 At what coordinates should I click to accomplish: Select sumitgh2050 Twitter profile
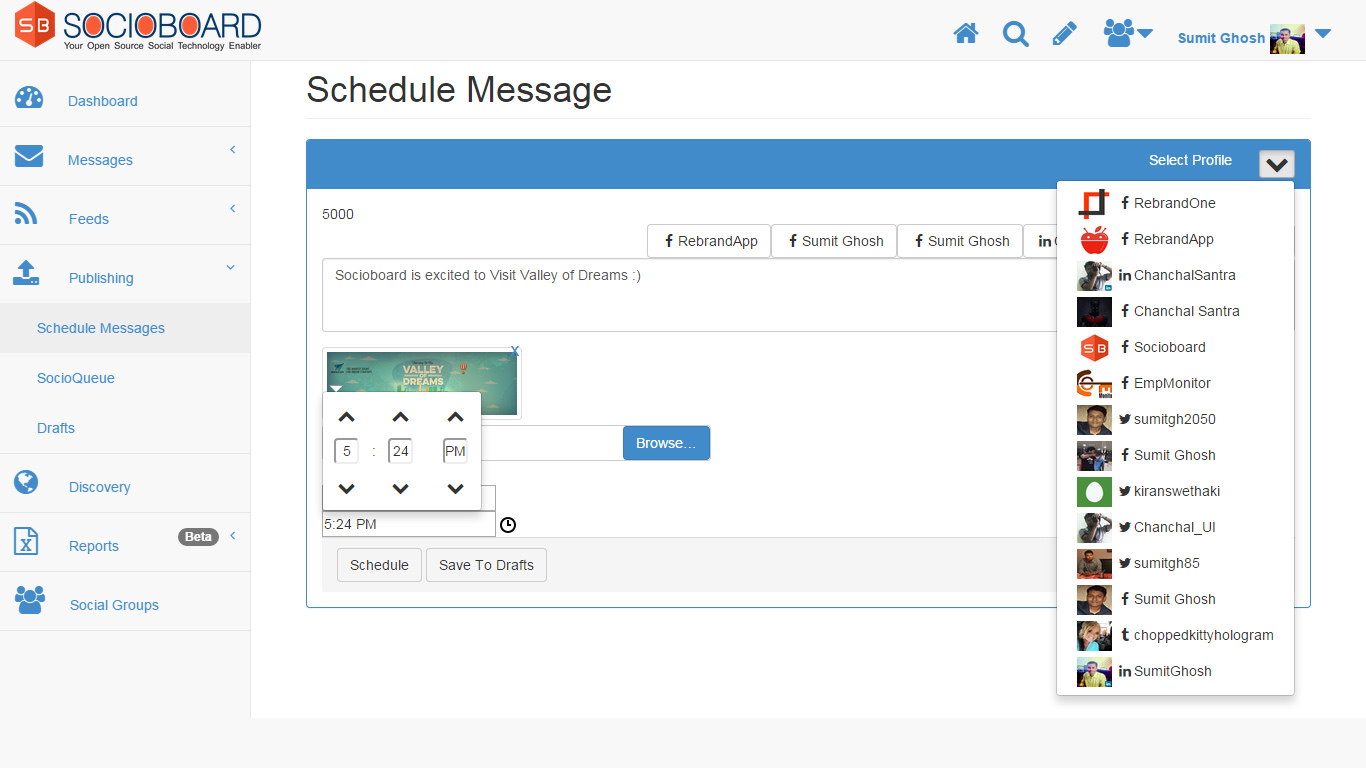click(x=1175, y=419)
